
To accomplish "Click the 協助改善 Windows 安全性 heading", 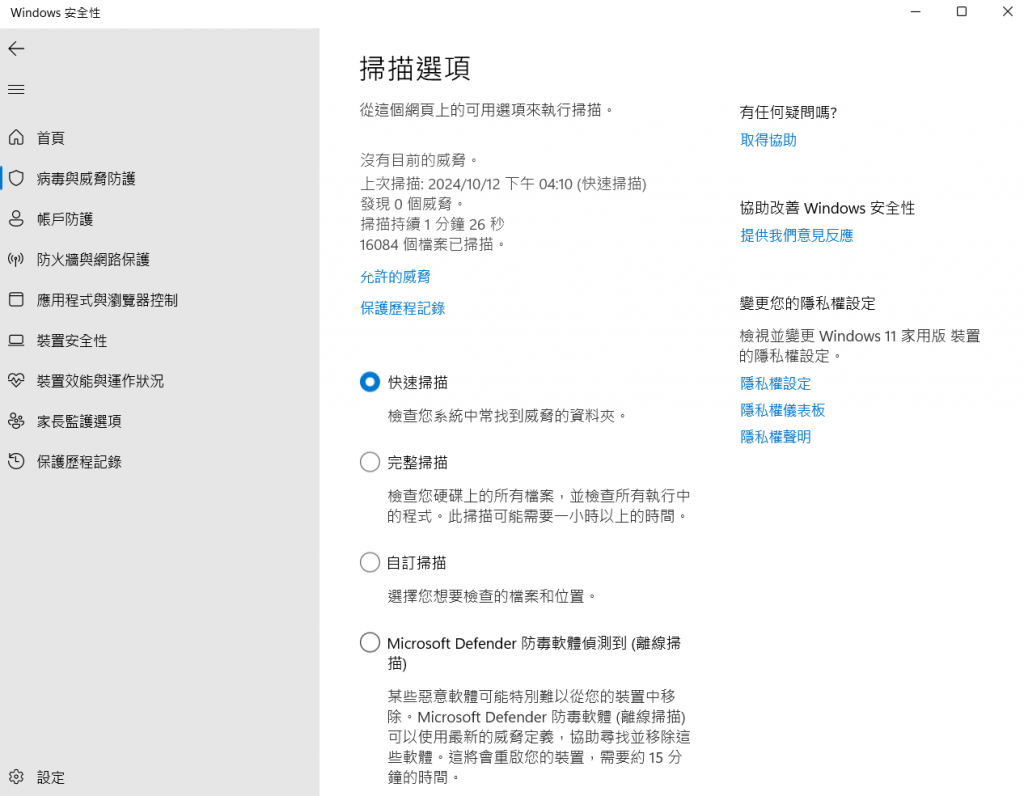I will [x=827, y=208].
